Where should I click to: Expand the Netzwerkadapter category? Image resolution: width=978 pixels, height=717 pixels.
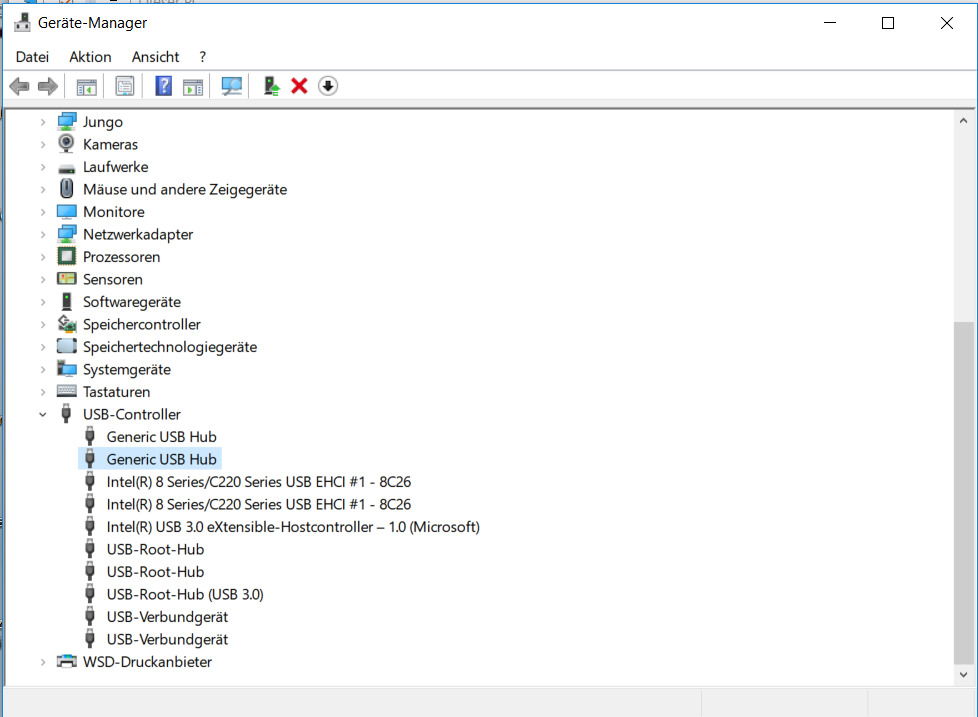pyautogui.click(x=42, y=234)
